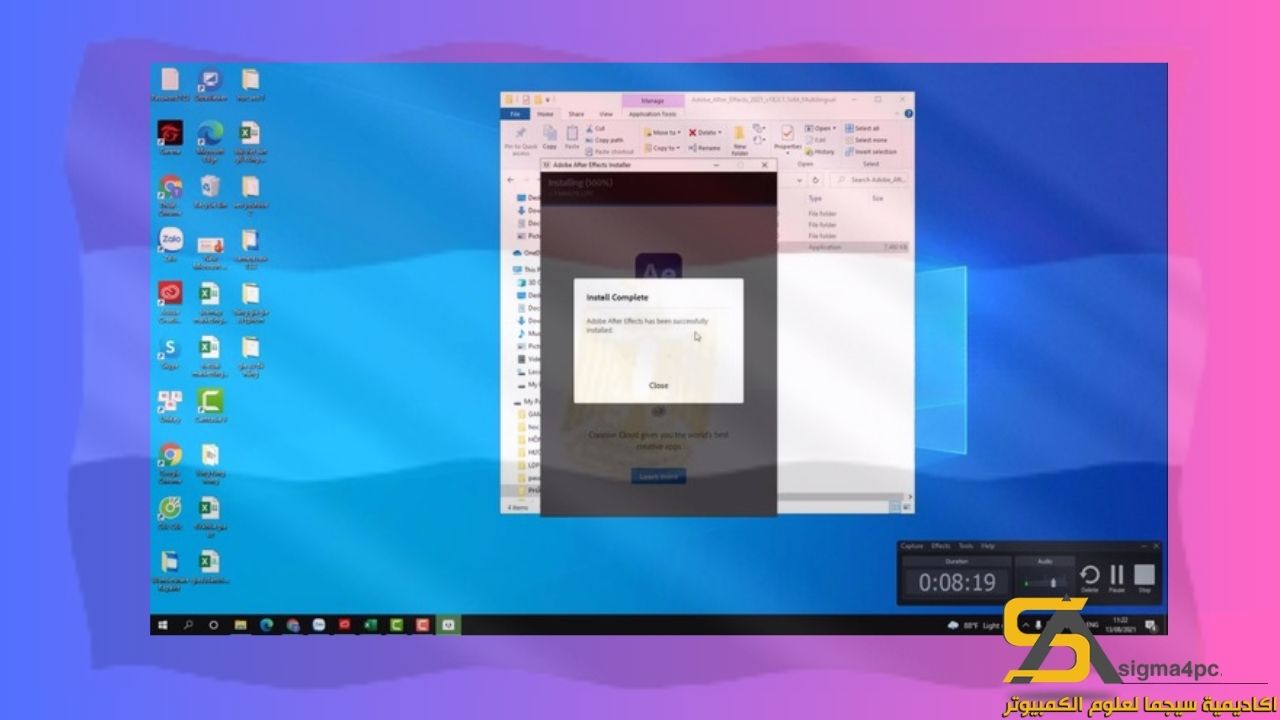Click Cut in the ribbon
This screenshot has width=1280, height=720.
coord(596,128)
